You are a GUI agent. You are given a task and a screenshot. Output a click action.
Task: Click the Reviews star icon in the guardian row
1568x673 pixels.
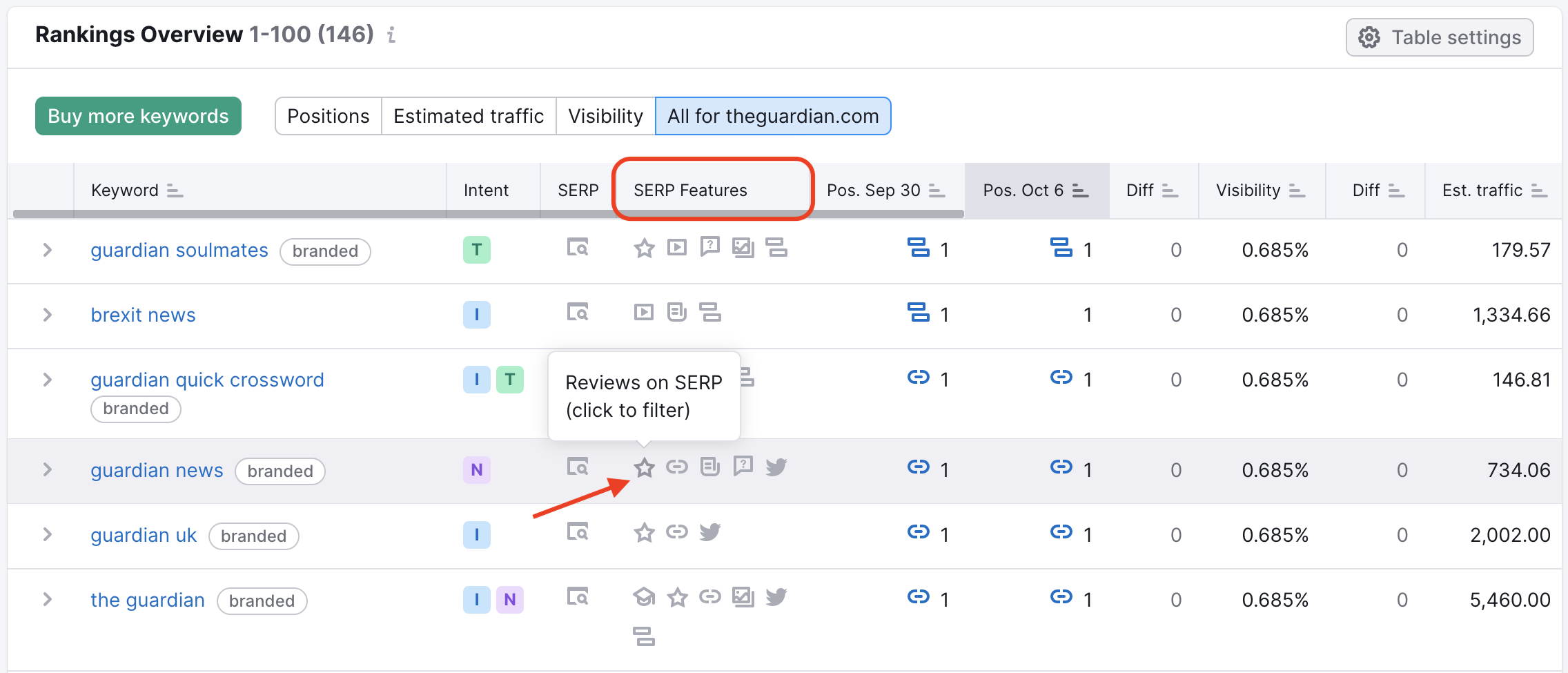tap(677, 597)
